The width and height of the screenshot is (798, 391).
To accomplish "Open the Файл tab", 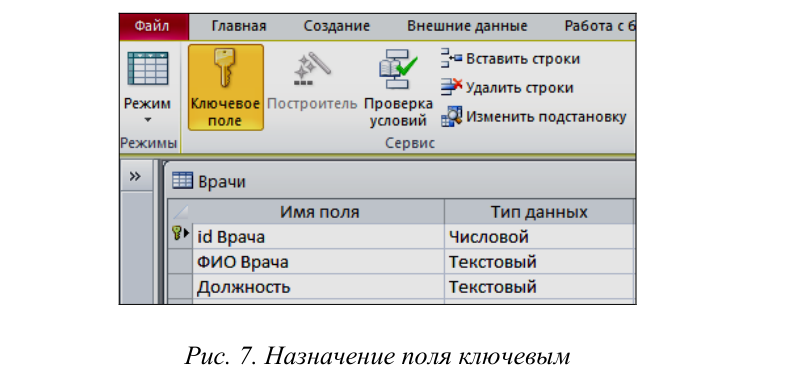I will pyautogui.click(x=154, y=26).
